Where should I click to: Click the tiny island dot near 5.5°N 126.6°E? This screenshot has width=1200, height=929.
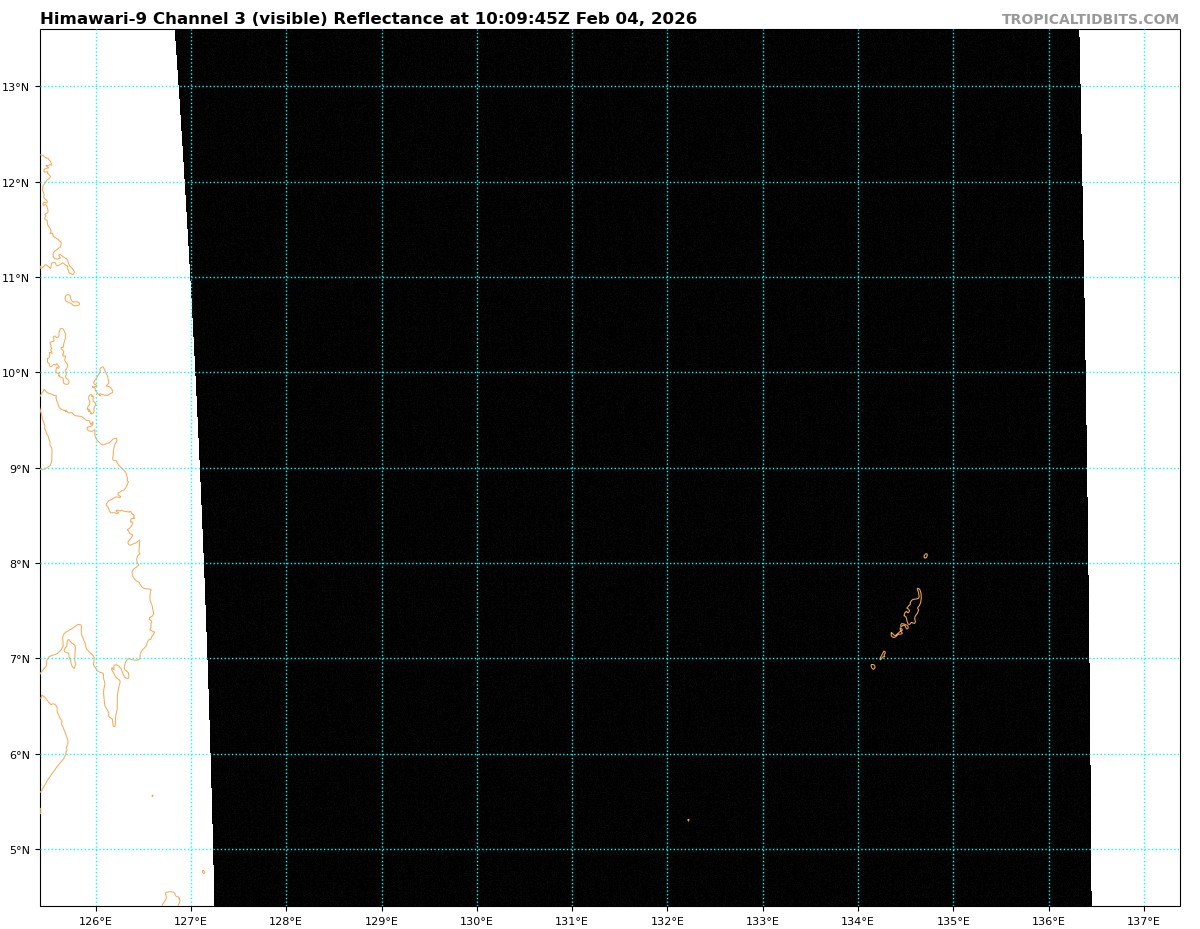[152, 796]
